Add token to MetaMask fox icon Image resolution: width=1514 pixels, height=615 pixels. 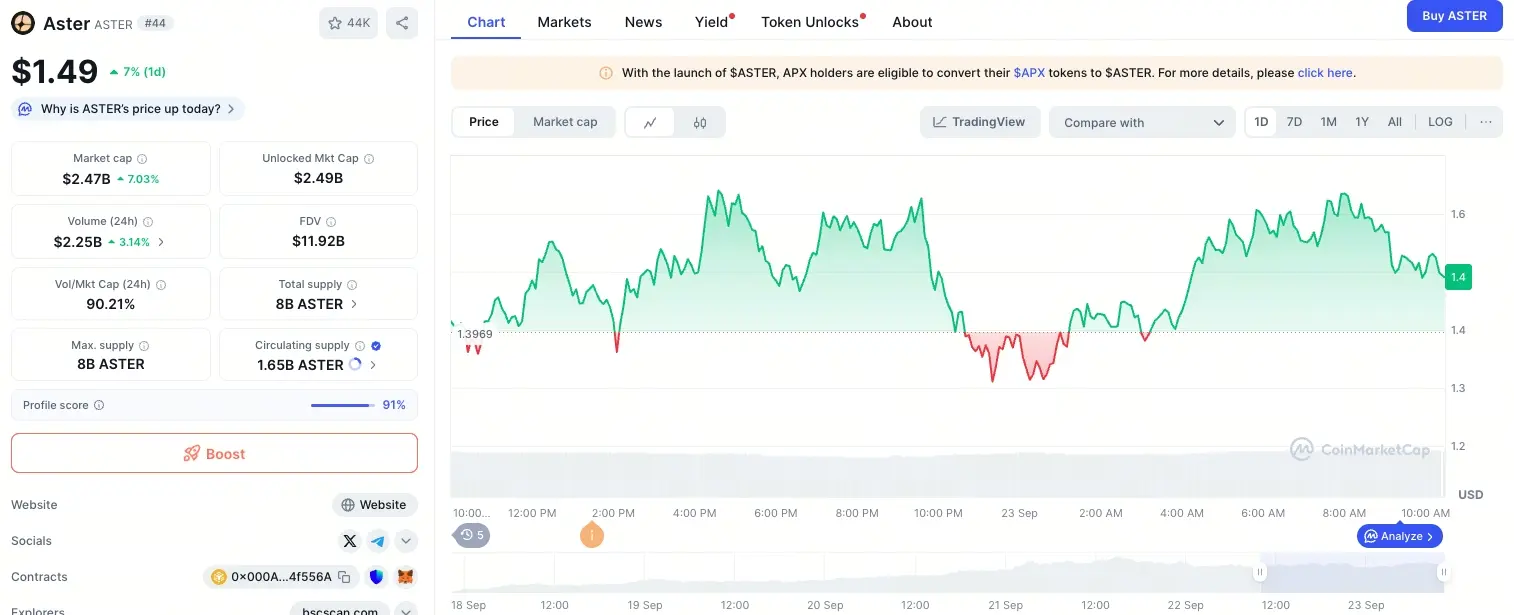[x=405, y=577]
